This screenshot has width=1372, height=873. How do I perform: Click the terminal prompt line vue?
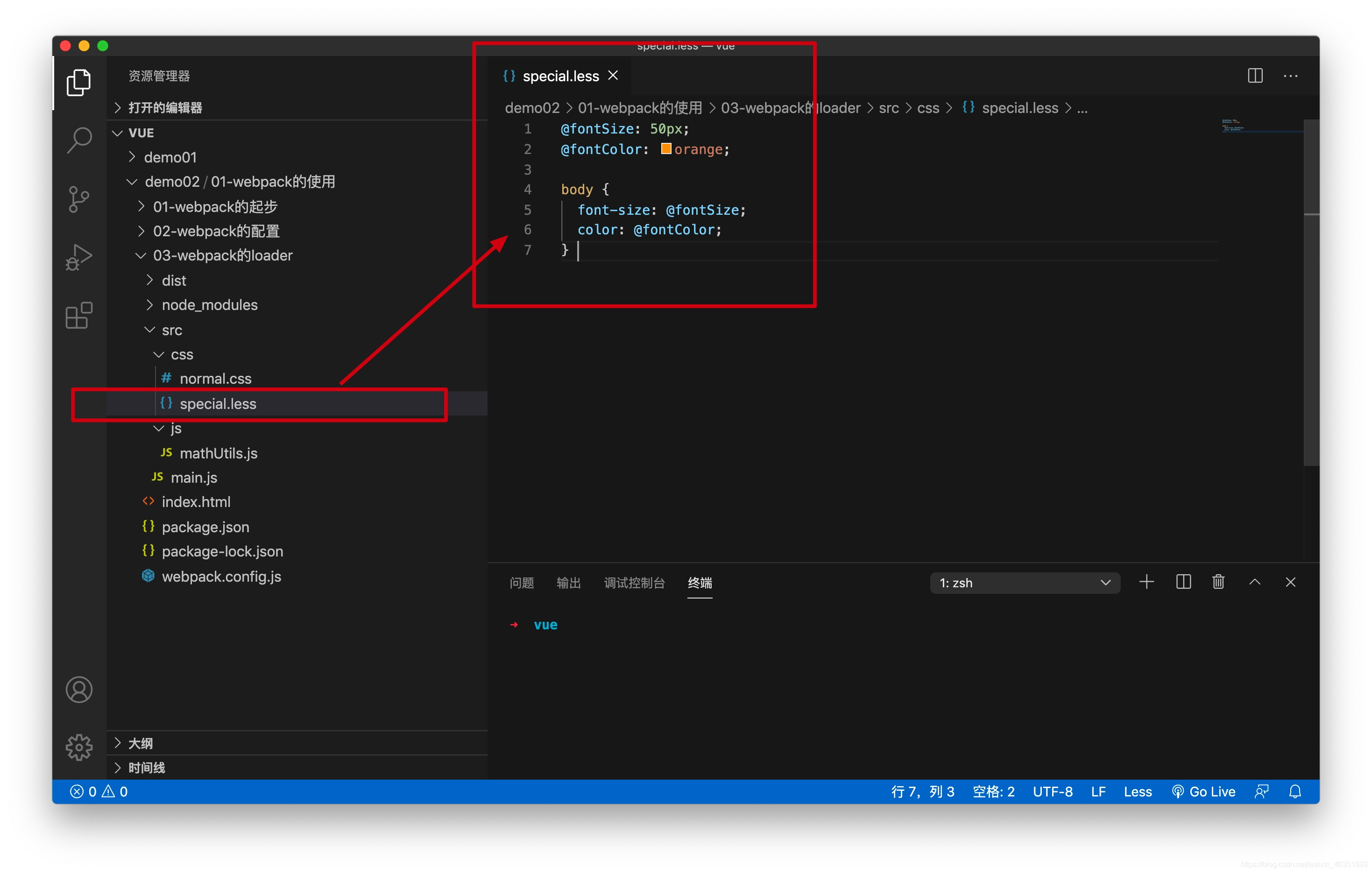point(545,625)
